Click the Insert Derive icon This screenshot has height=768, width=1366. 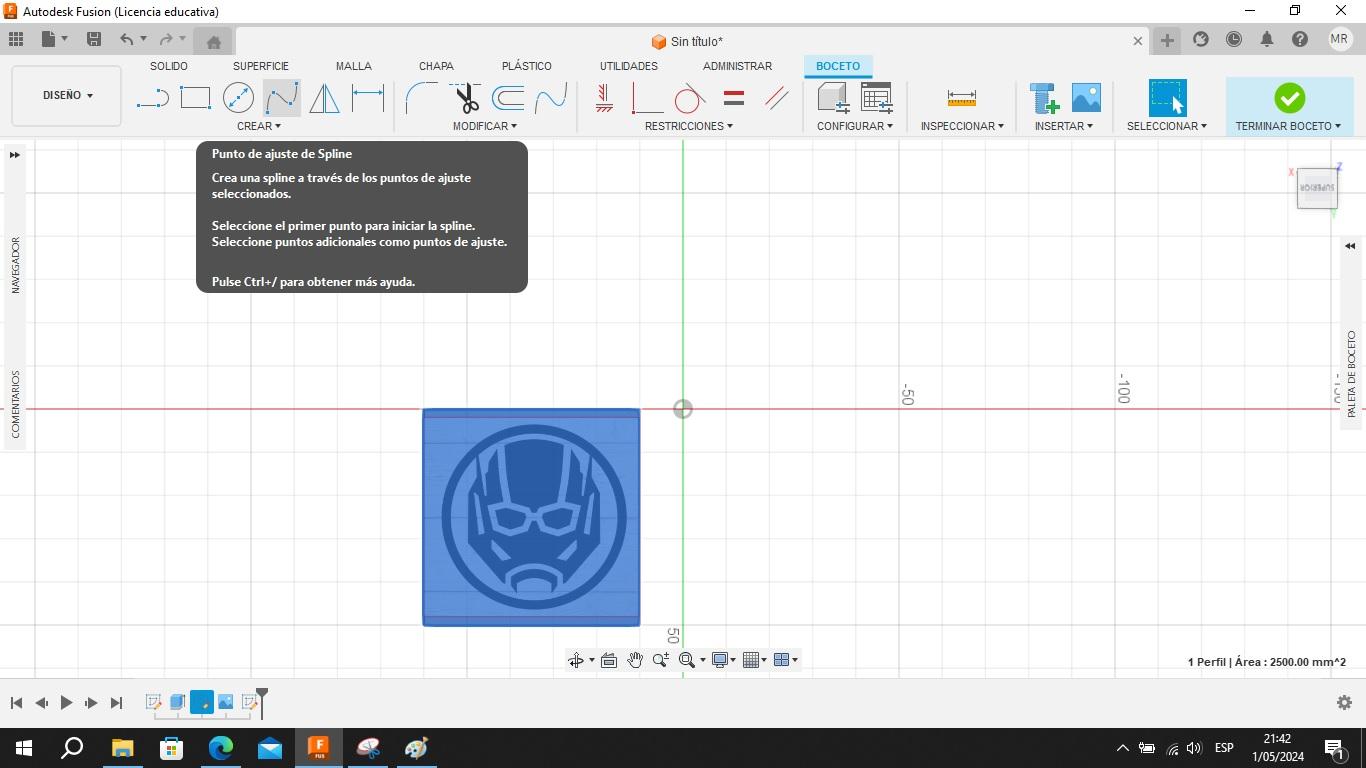[1044, 98]
